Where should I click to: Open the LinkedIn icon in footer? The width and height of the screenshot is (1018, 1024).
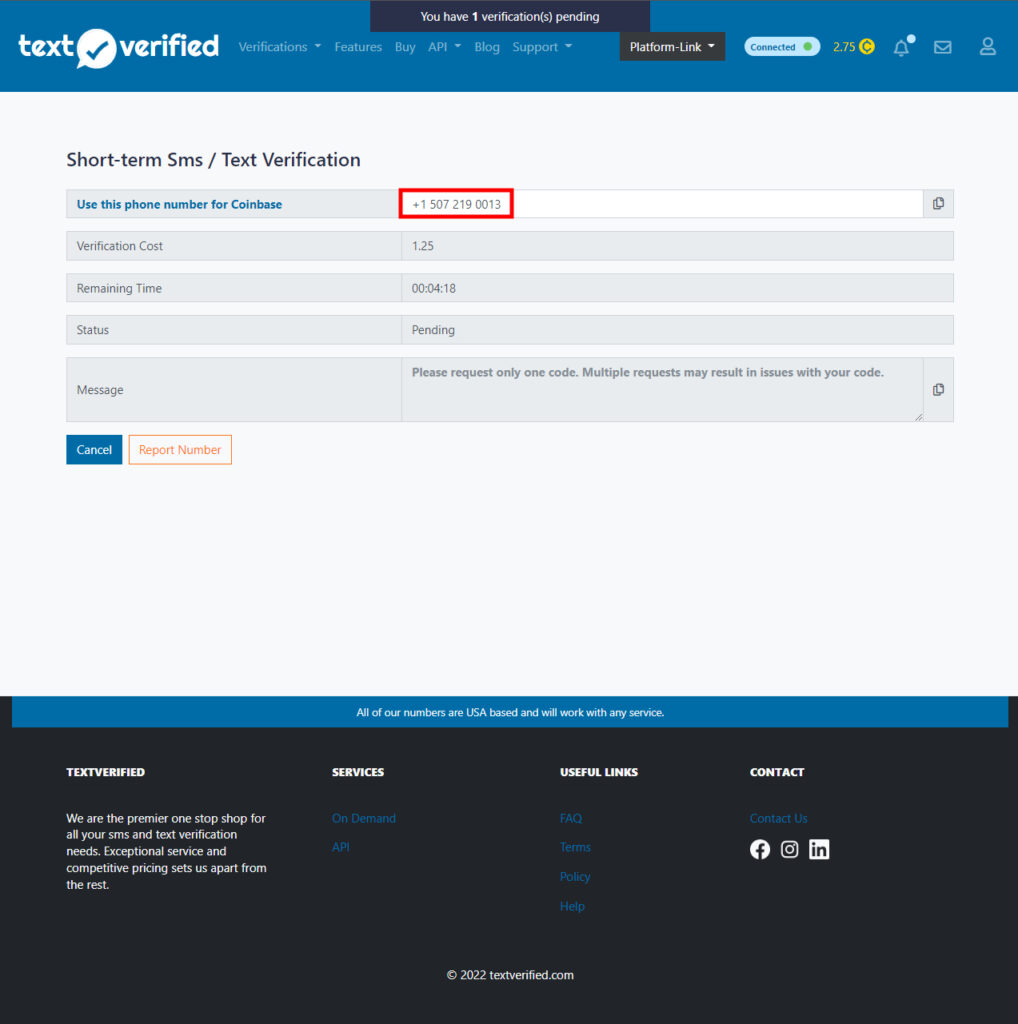tap(819, 849)
